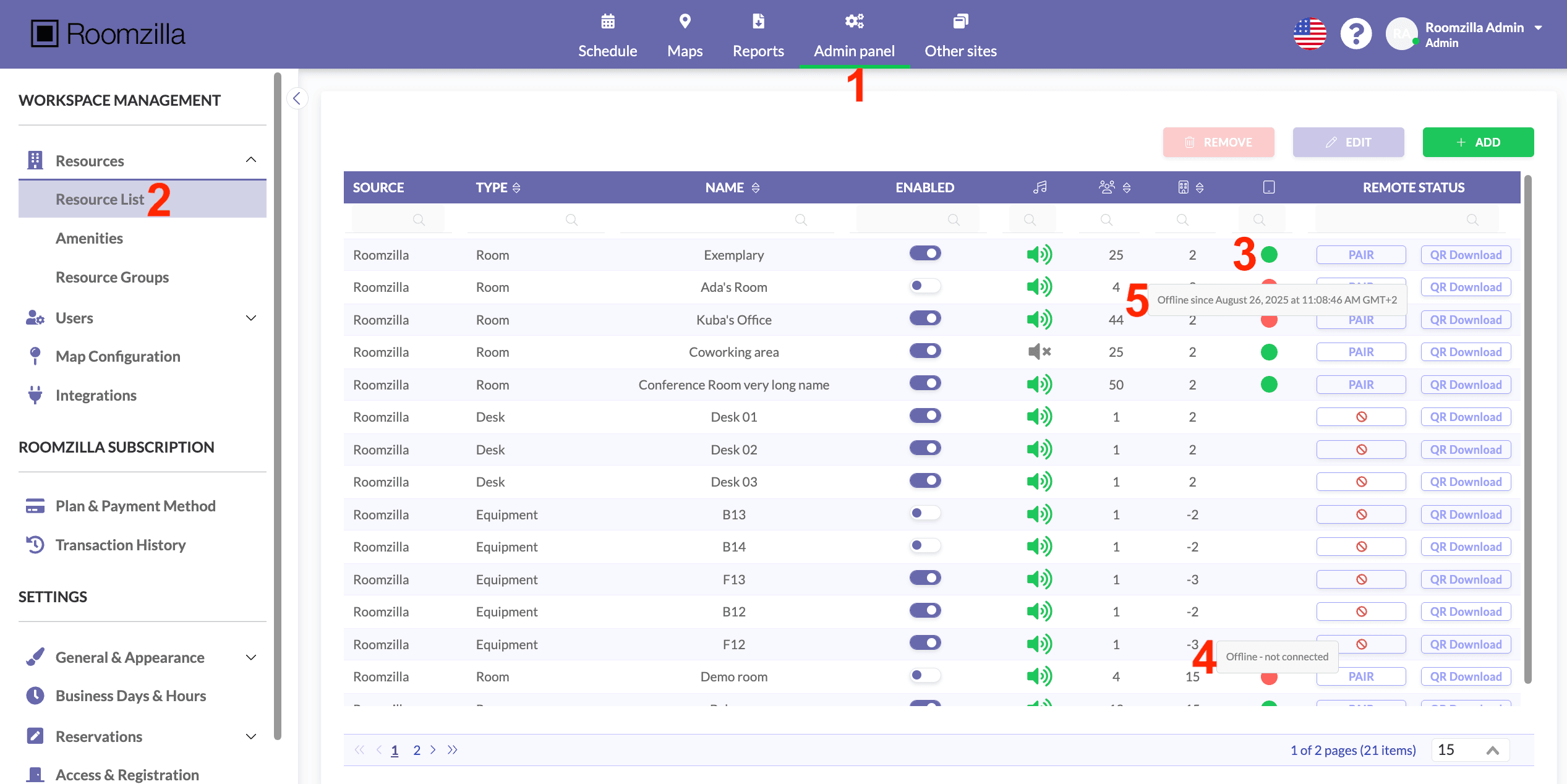Disable the Exemplary room enabled toggle
Viewport: 1567px width, 784px height.
pos(925,254)
